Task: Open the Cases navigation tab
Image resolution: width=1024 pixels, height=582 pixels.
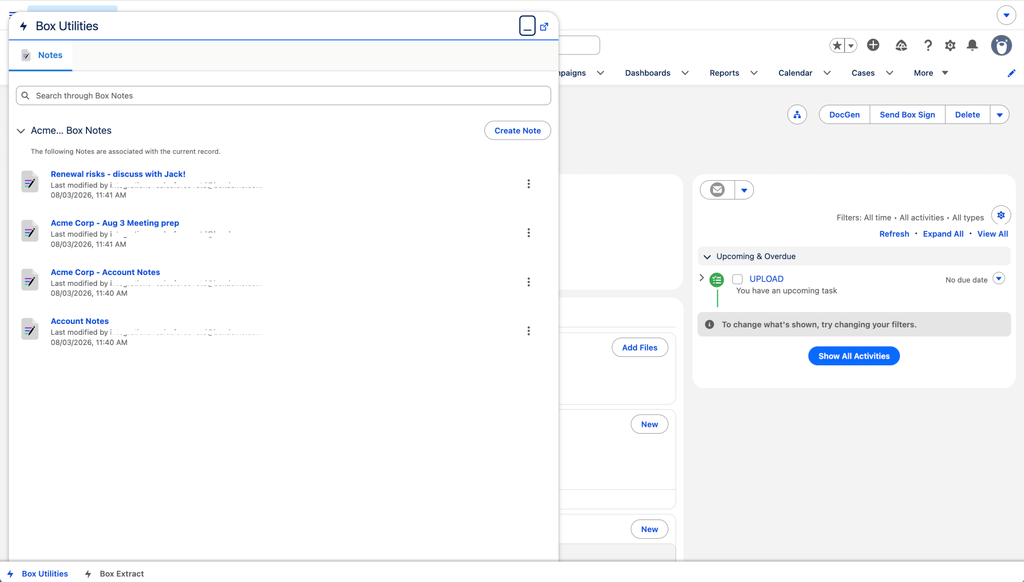Action: [863, 73]
